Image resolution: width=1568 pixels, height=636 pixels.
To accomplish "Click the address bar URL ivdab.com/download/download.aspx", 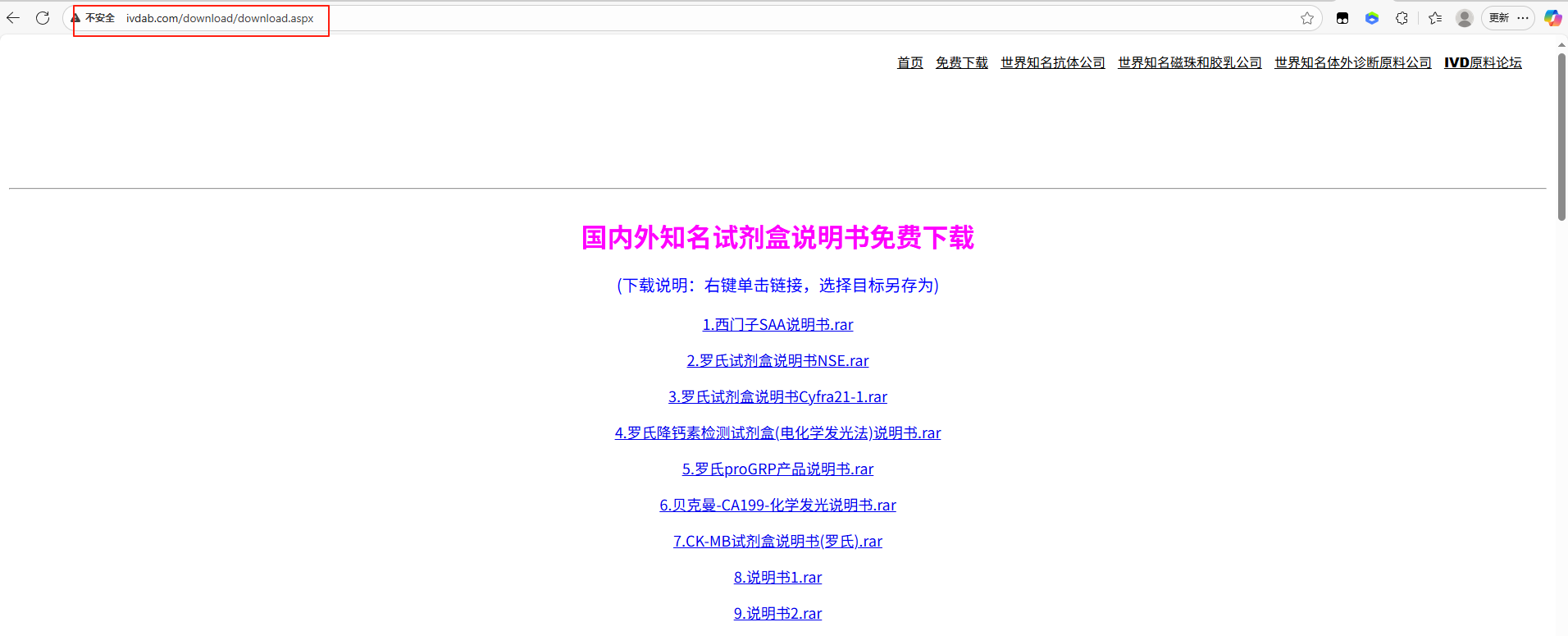I will coord(220,18).
